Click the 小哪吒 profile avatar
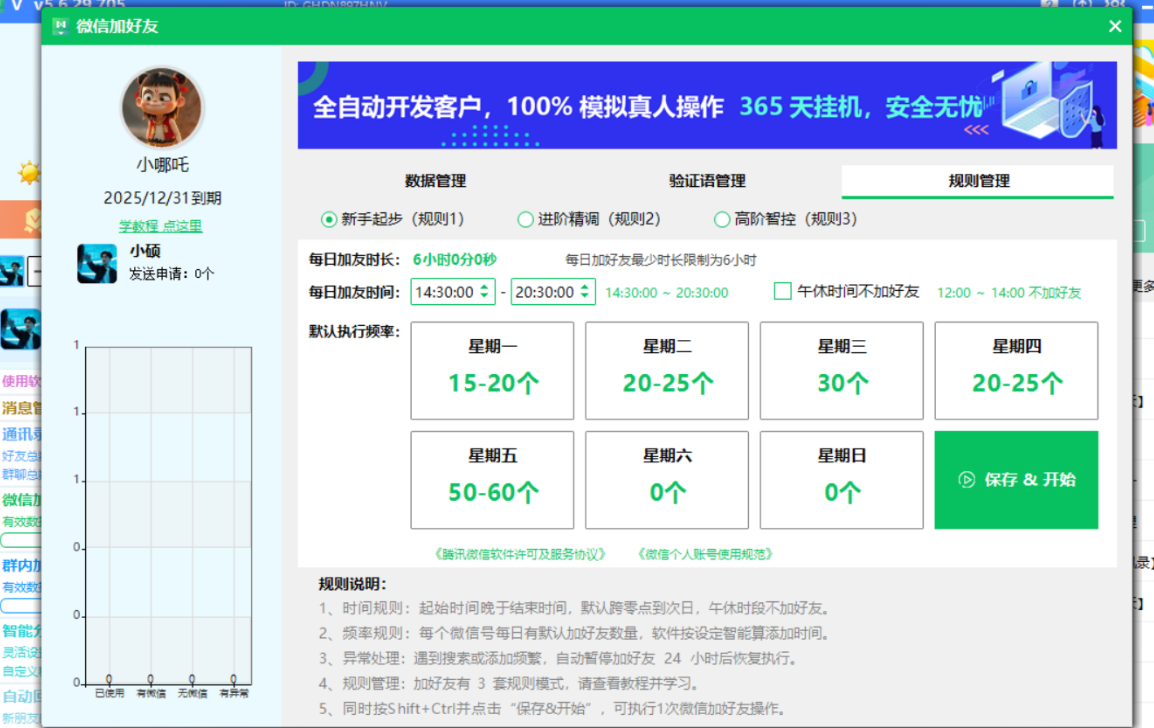 162,107
